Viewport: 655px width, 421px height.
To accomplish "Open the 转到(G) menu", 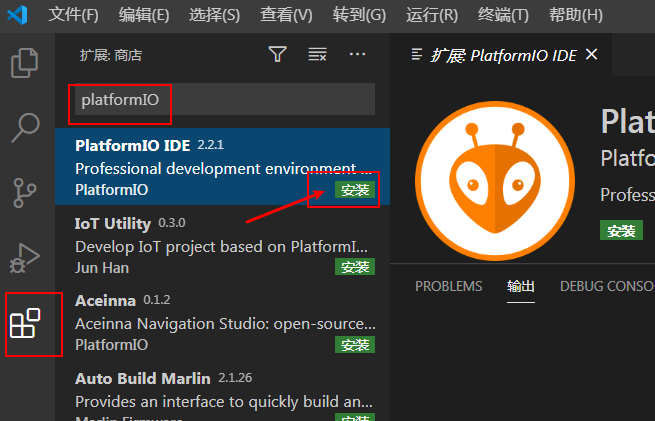I will (x=359, y=15).
